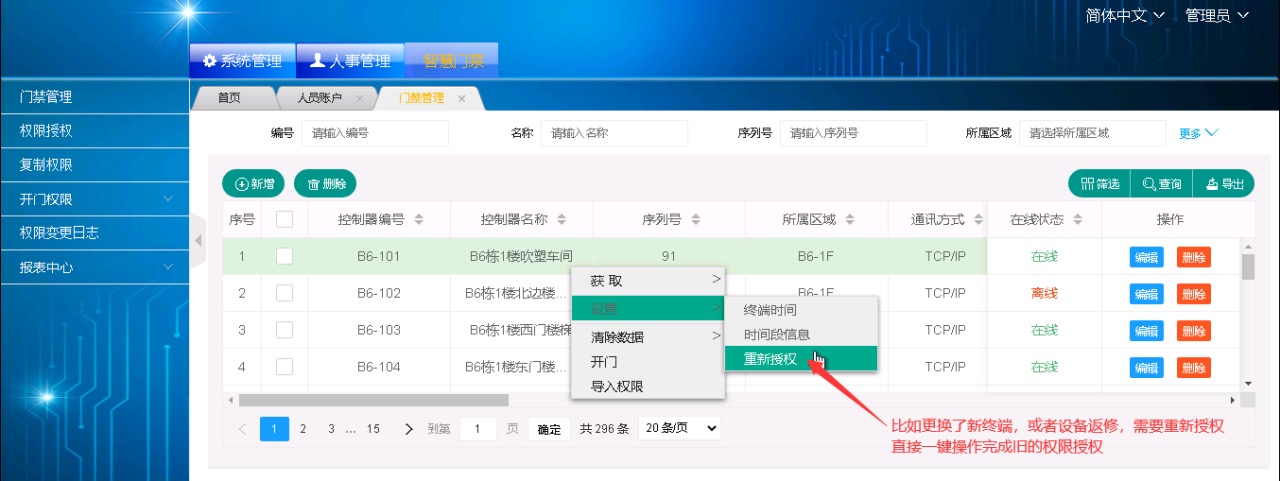Click the scroll-down arrow of the table
Viewport: 1280px width, 481px height.
click(1248, 384)
